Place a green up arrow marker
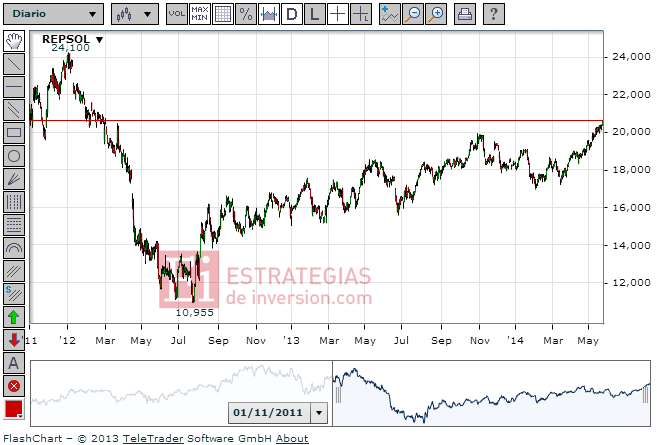This screenshot has width=657, height=445. (x=14, y=317)
